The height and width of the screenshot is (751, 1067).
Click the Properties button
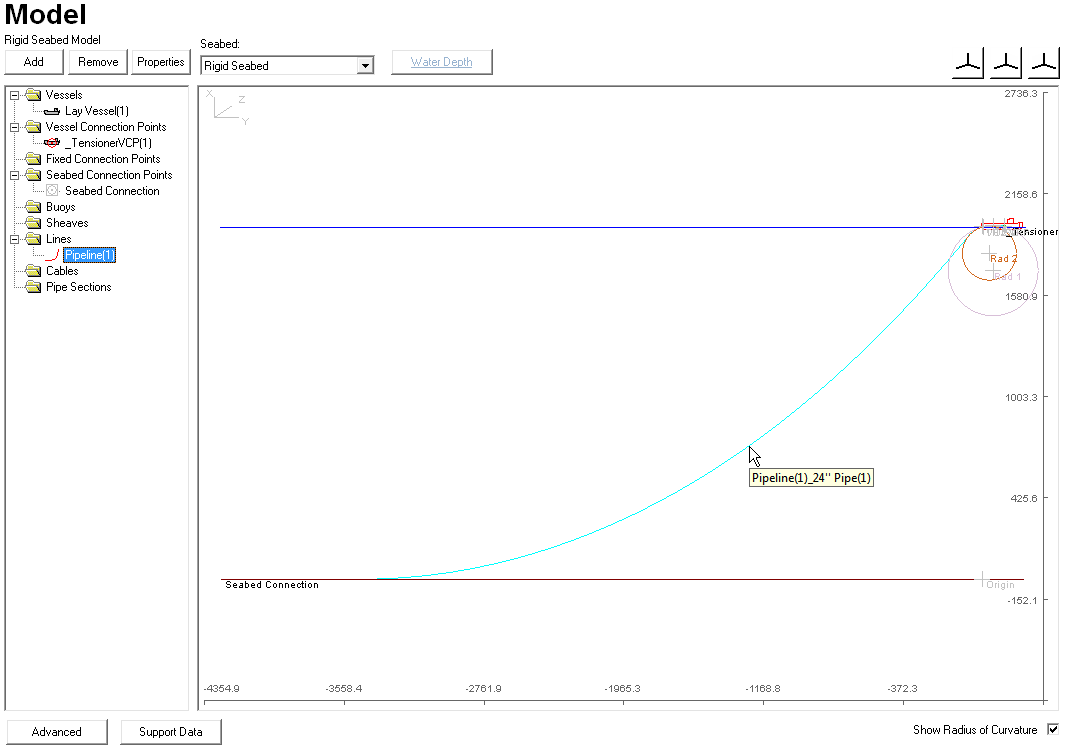point(160,62)
